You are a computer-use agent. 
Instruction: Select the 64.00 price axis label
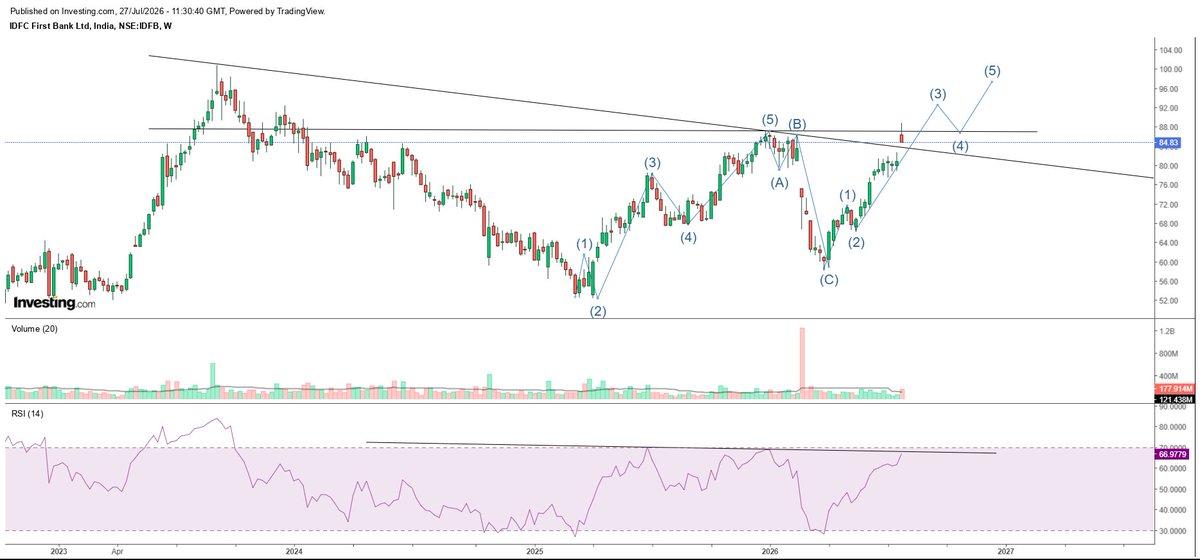pyautogui.click(x=1168, y=243)
